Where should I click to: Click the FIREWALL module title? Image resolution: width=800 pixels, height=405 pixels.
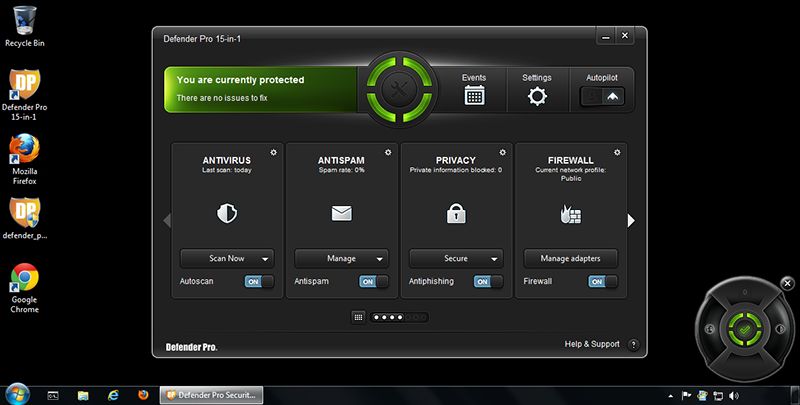click(570, 160)
